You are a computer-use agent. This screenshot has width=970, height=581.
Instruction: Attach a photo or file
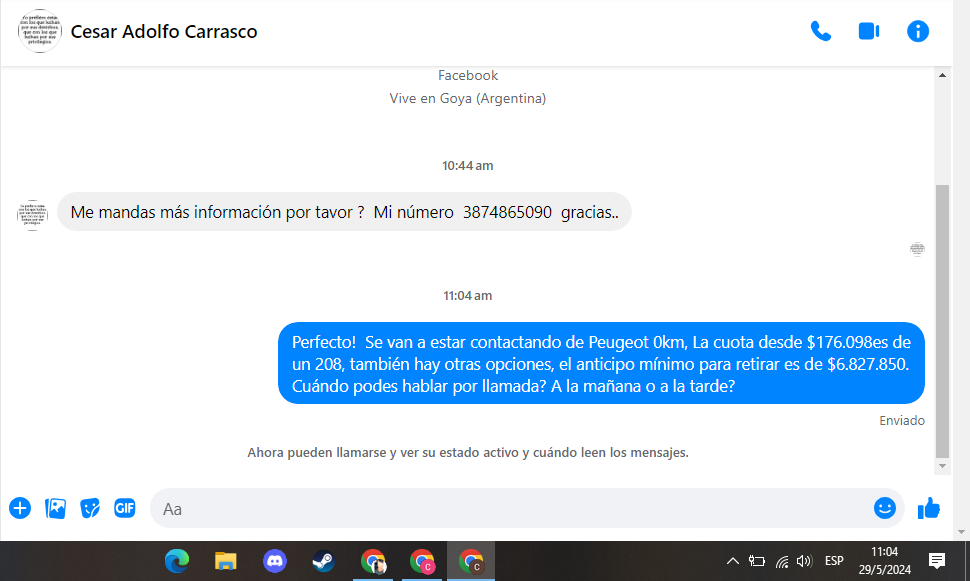point(55,508)
